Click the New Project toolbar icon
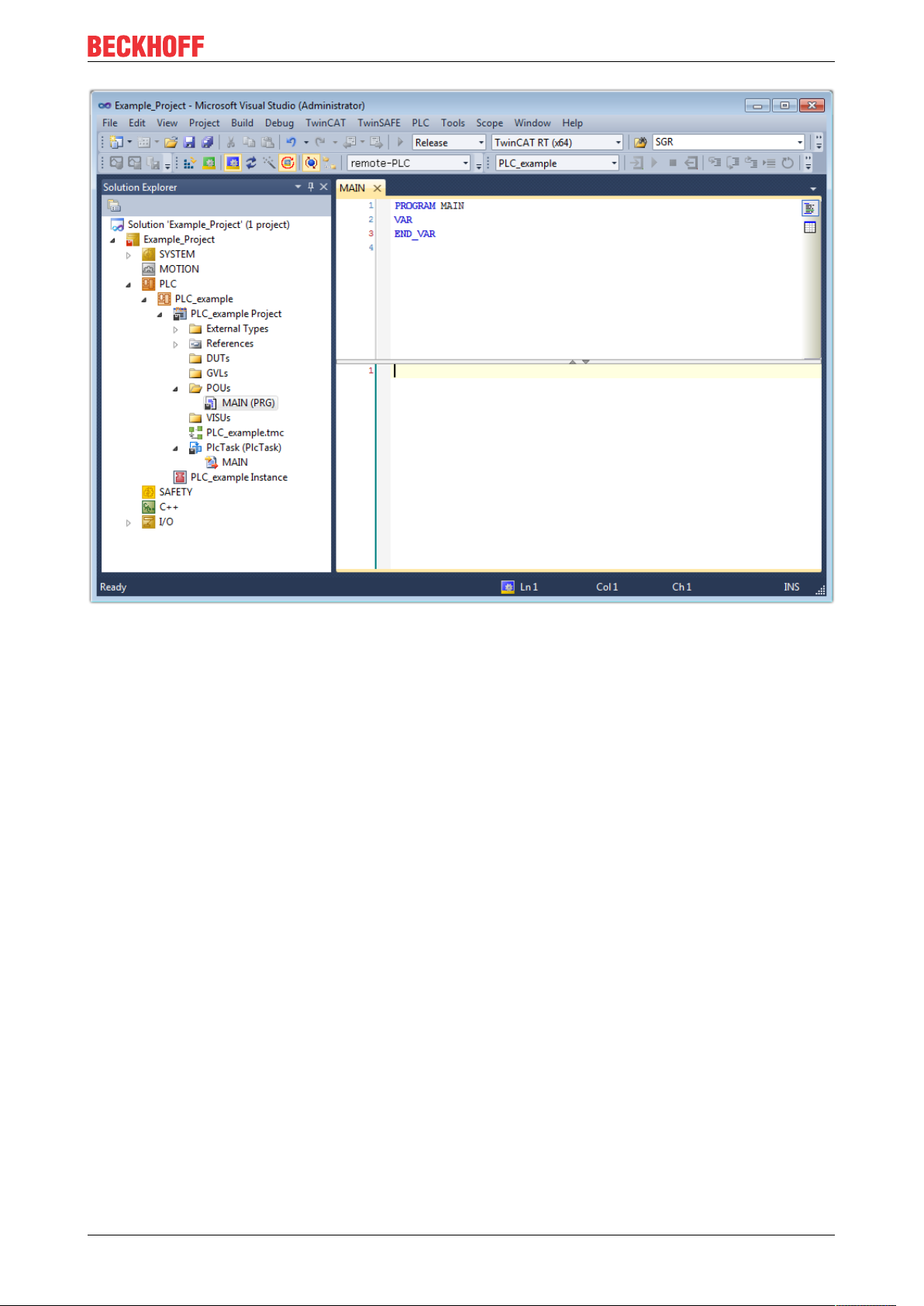Viewport: 924px width, 1306px height. (116, 143)
